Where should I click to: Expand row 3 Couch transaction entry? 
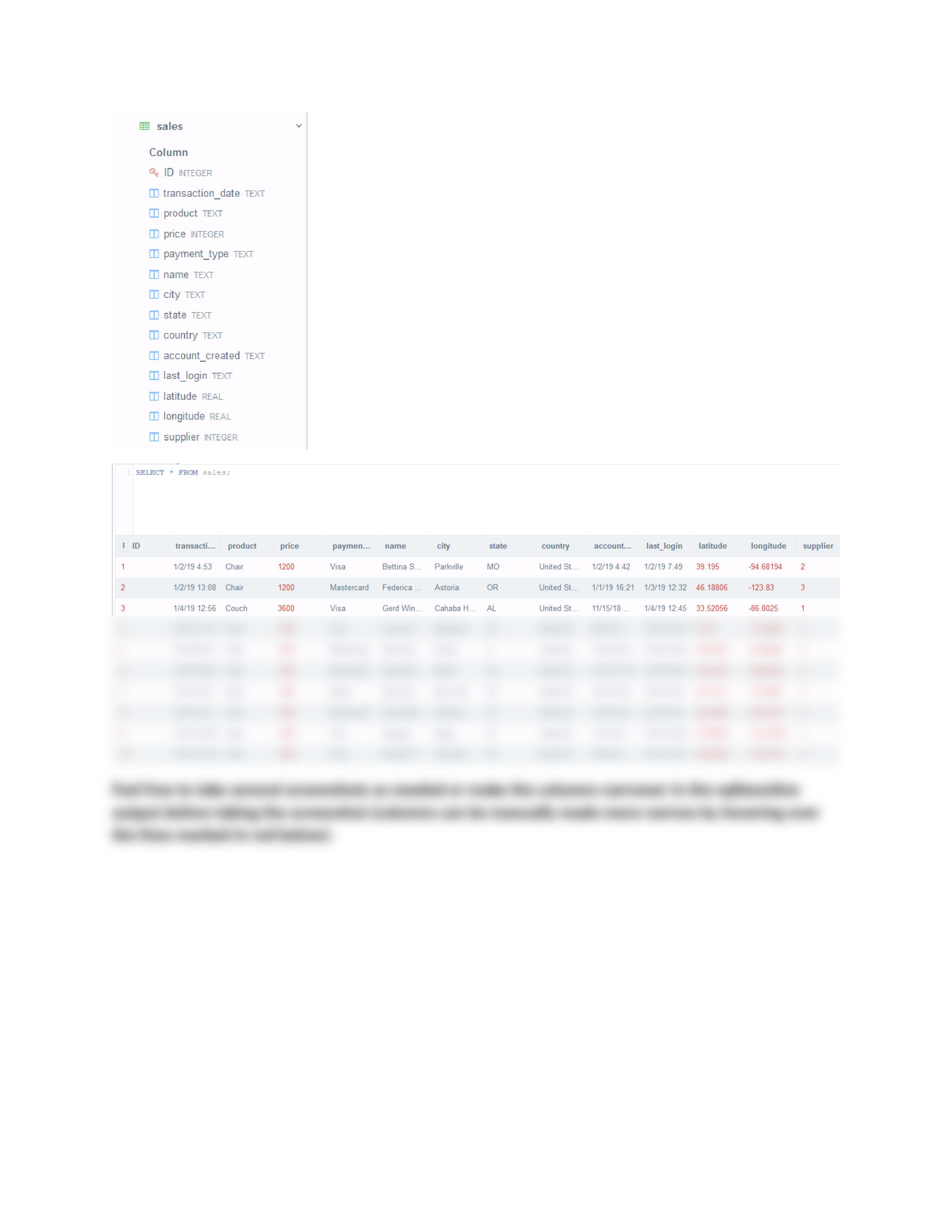(123, 608)
